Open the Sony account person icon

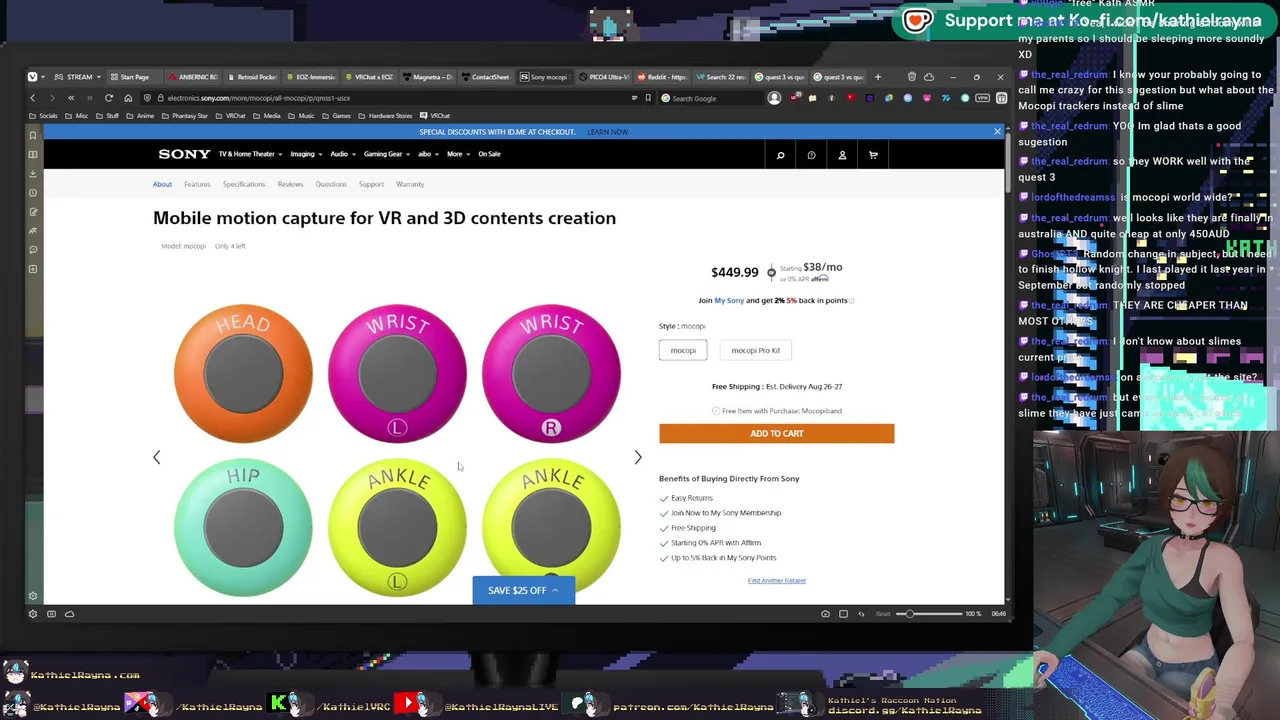[842, 155]
